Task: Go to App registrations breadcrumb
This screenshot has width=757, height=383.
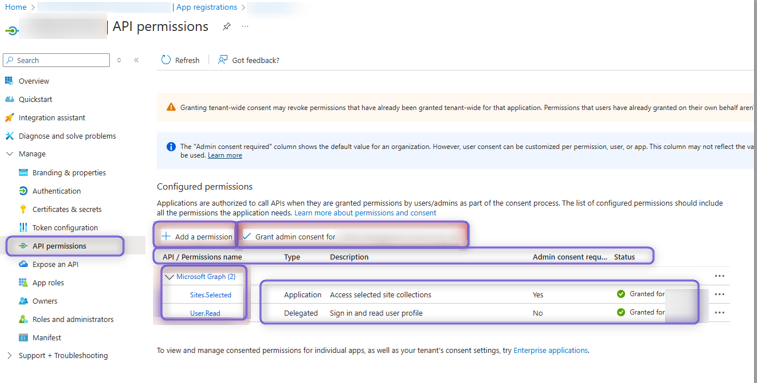Action: click(207, 7)
